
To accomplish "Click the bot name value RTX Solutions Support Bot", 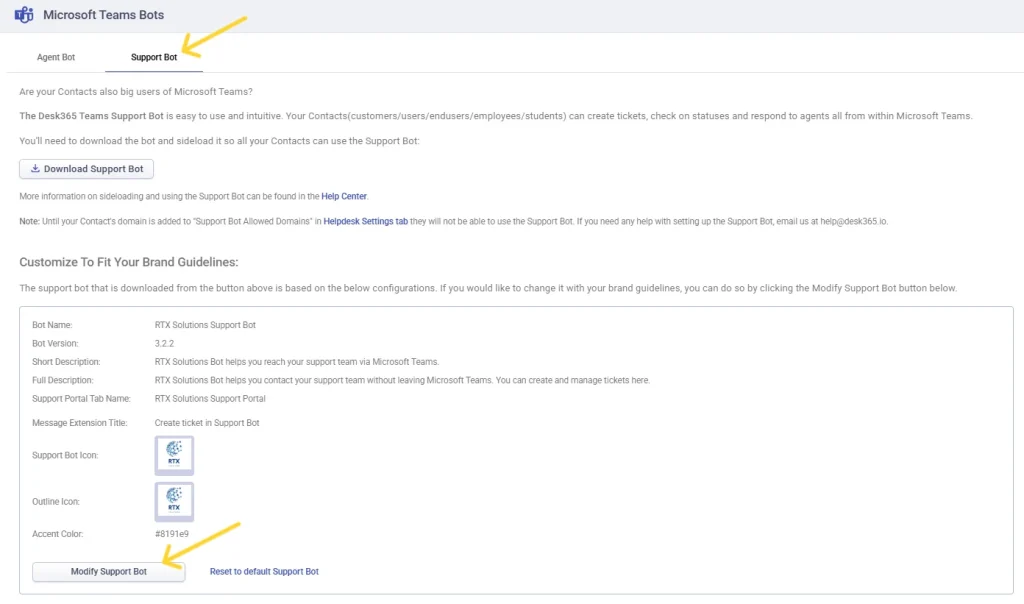I will 205,325.
